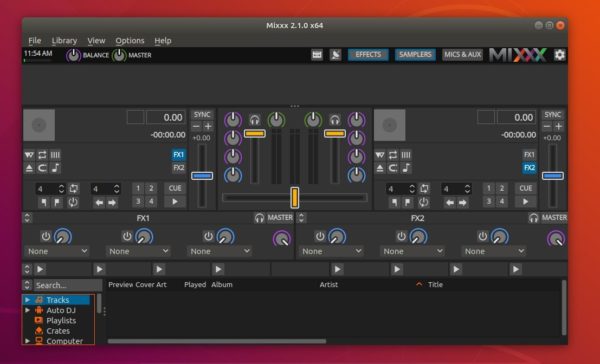Toggle the EFFECTS panel button
Screen dimensions: 600x364
(368, 55)
